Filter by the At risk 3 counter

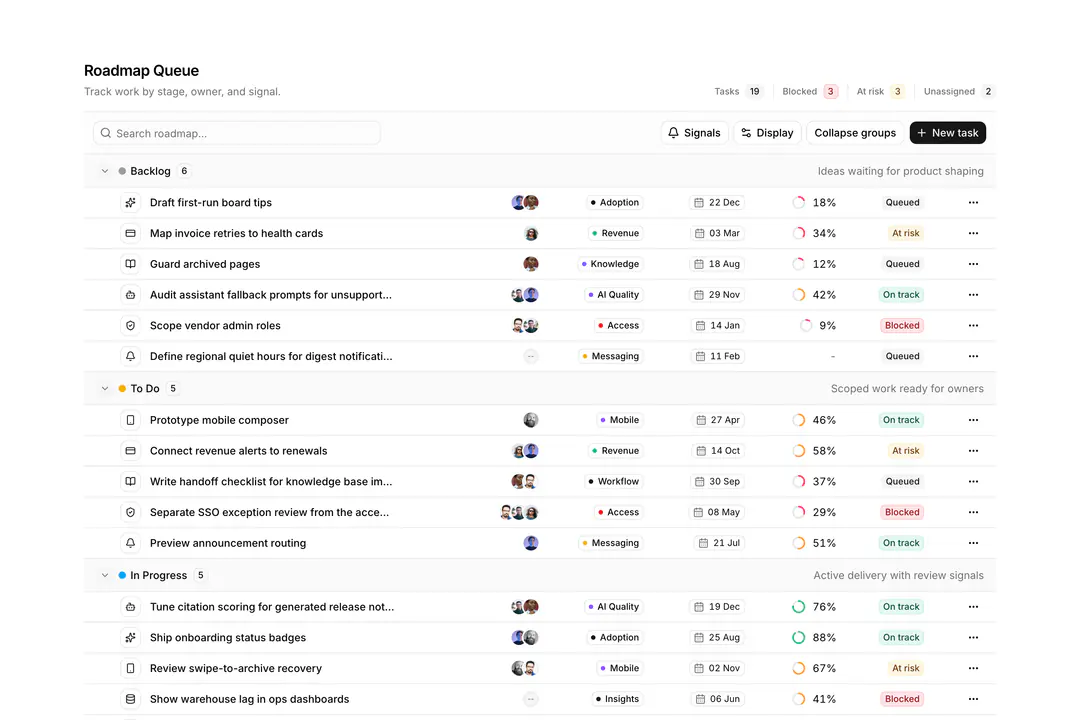click(880, 92)
